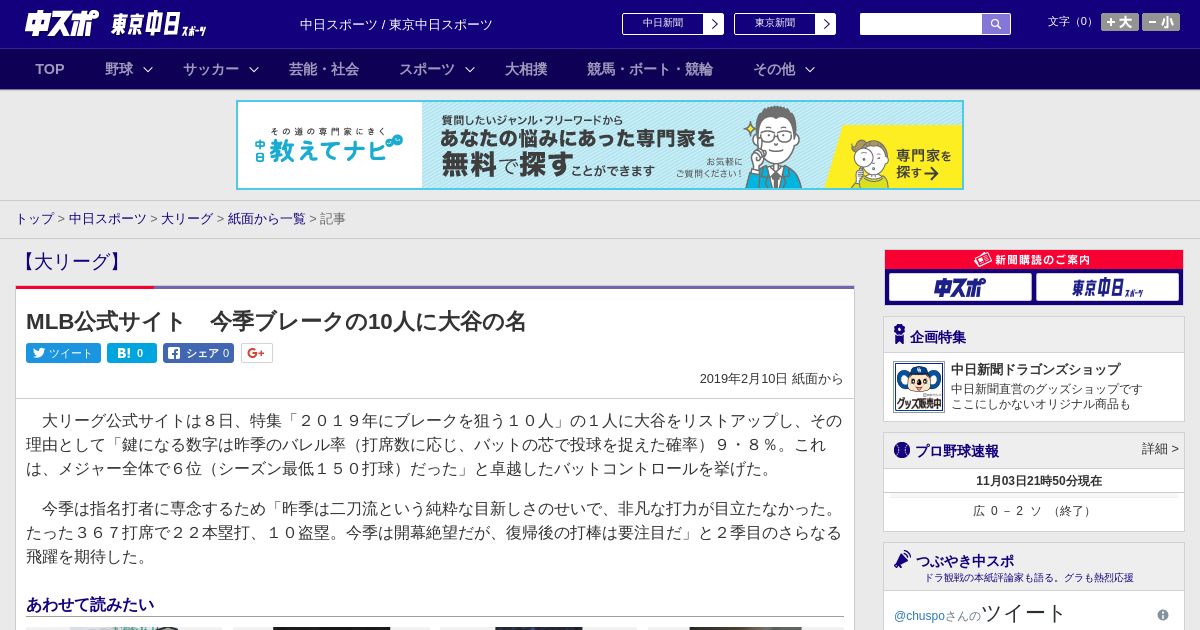The image size is (1200, 630).
Task: Go to 中日スポーツ breadcrumb link
Action: [108, 218]
